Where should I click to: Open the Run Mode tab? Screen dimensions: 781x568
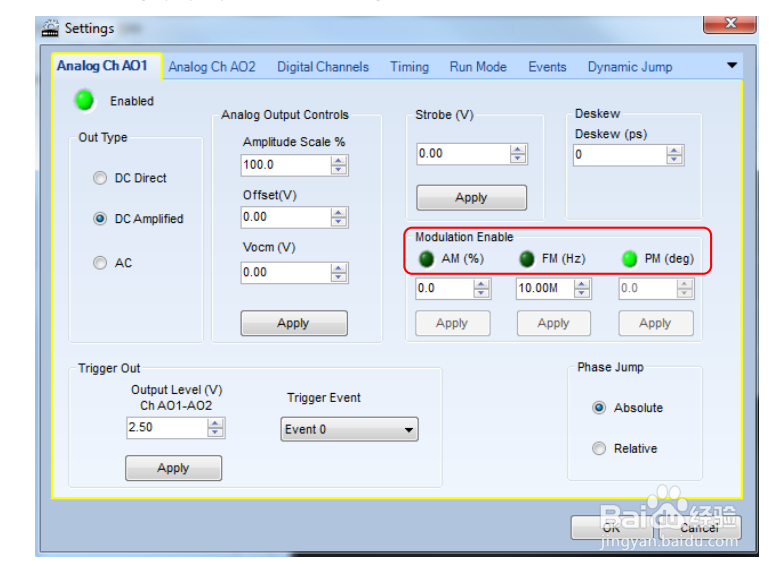(478, 67)
